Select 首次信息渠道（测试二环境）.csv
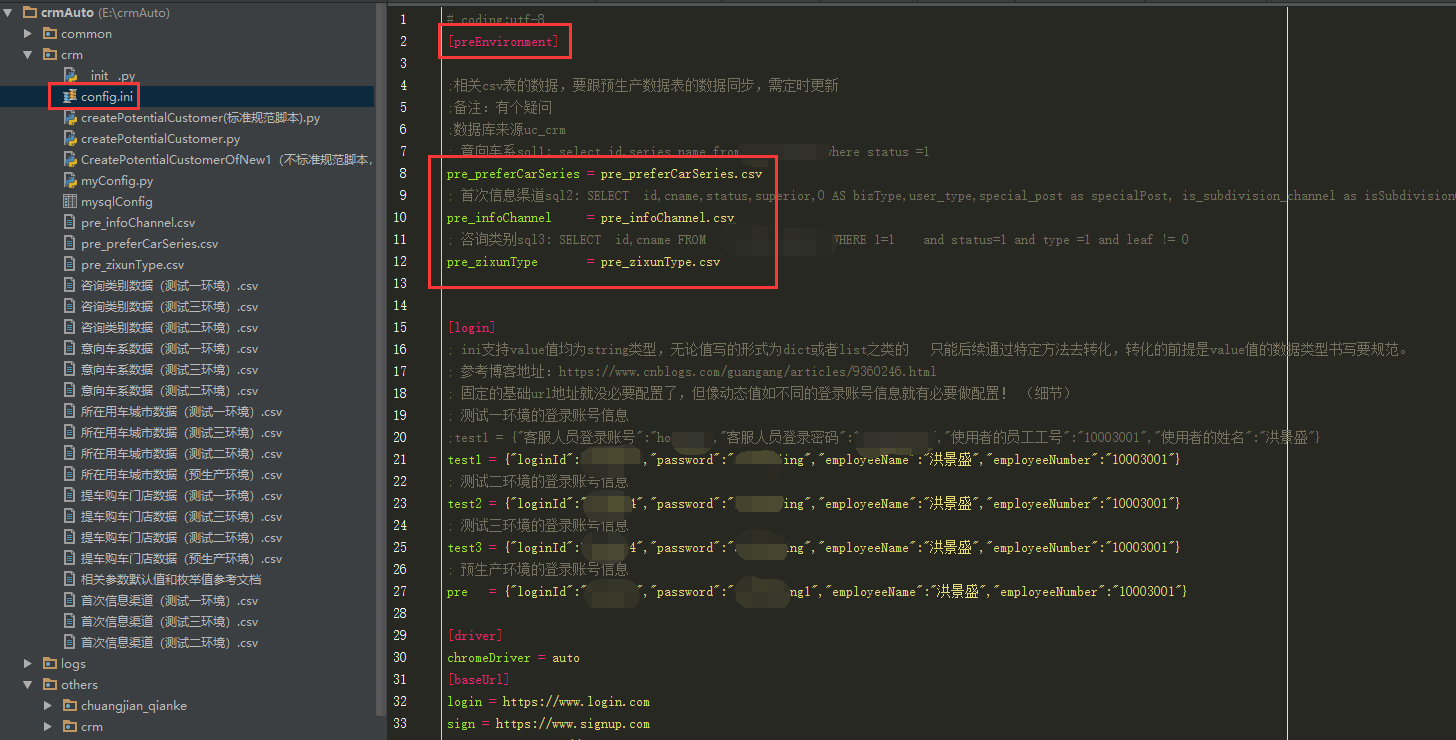Screen dimensions: 1456x740 point(169,643)
